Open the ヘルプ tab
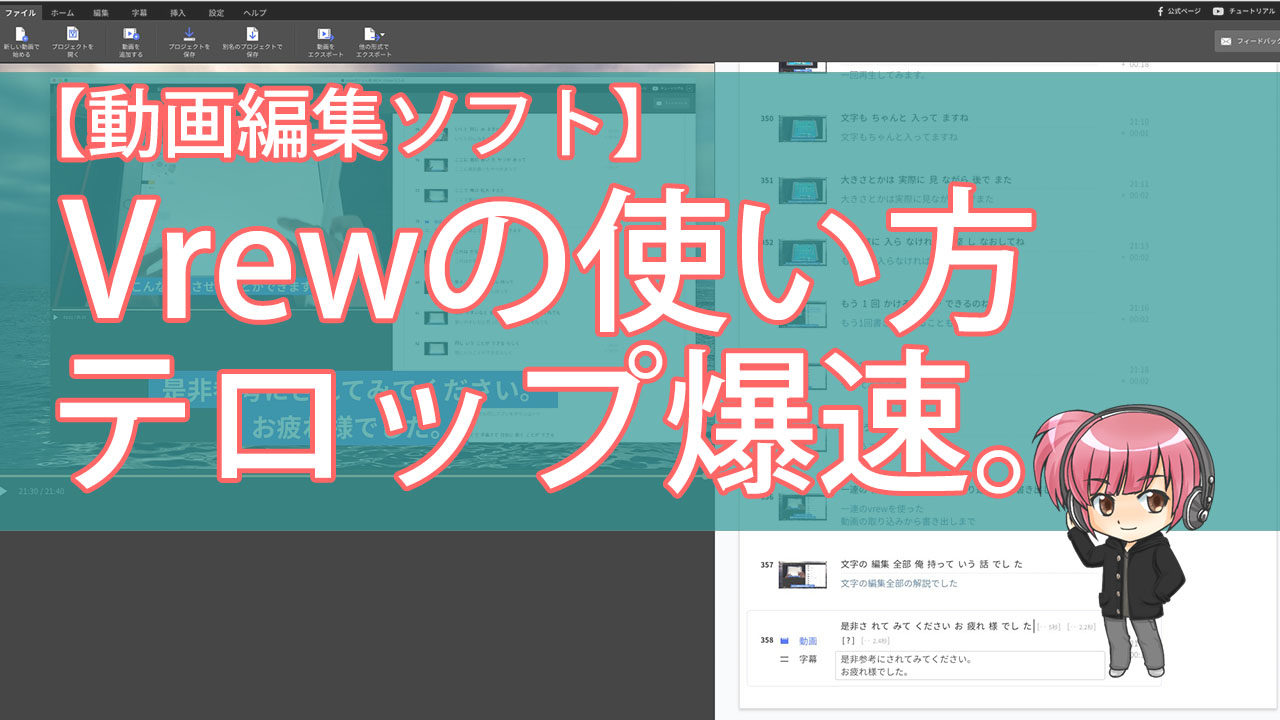Image resolution: width=1280 pixels, height=720 pixels. [255, 12]
